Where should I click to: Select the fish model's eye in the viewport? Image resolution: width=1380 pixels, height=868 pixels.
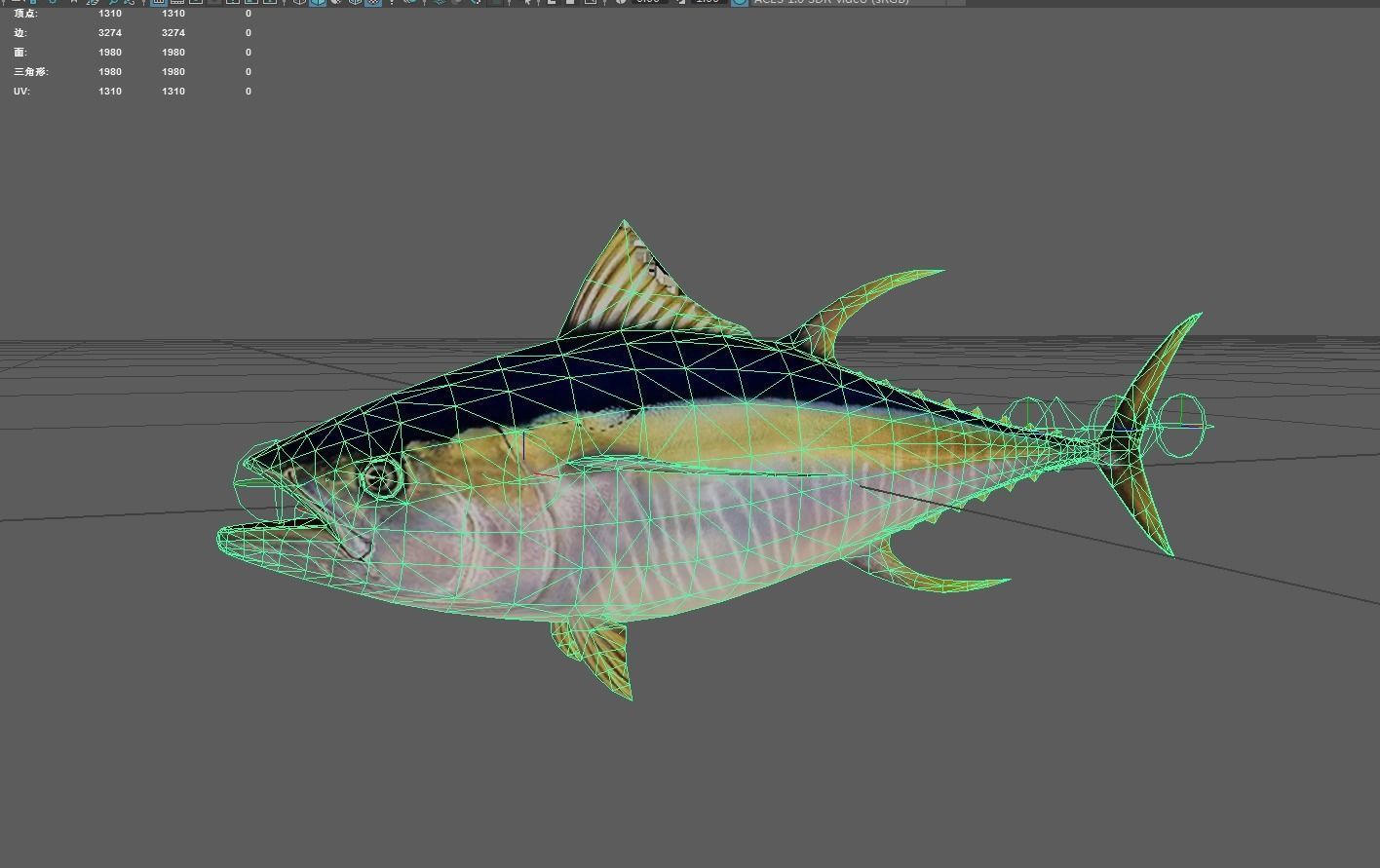tap(382, 477)
